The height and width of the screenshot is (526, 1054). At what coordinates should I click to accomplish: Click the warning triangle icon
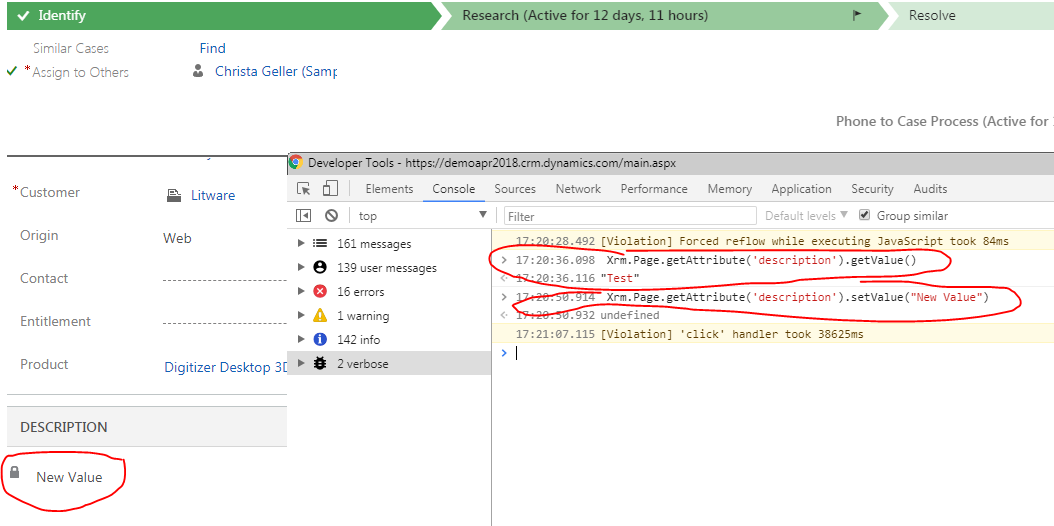(320, 315)
